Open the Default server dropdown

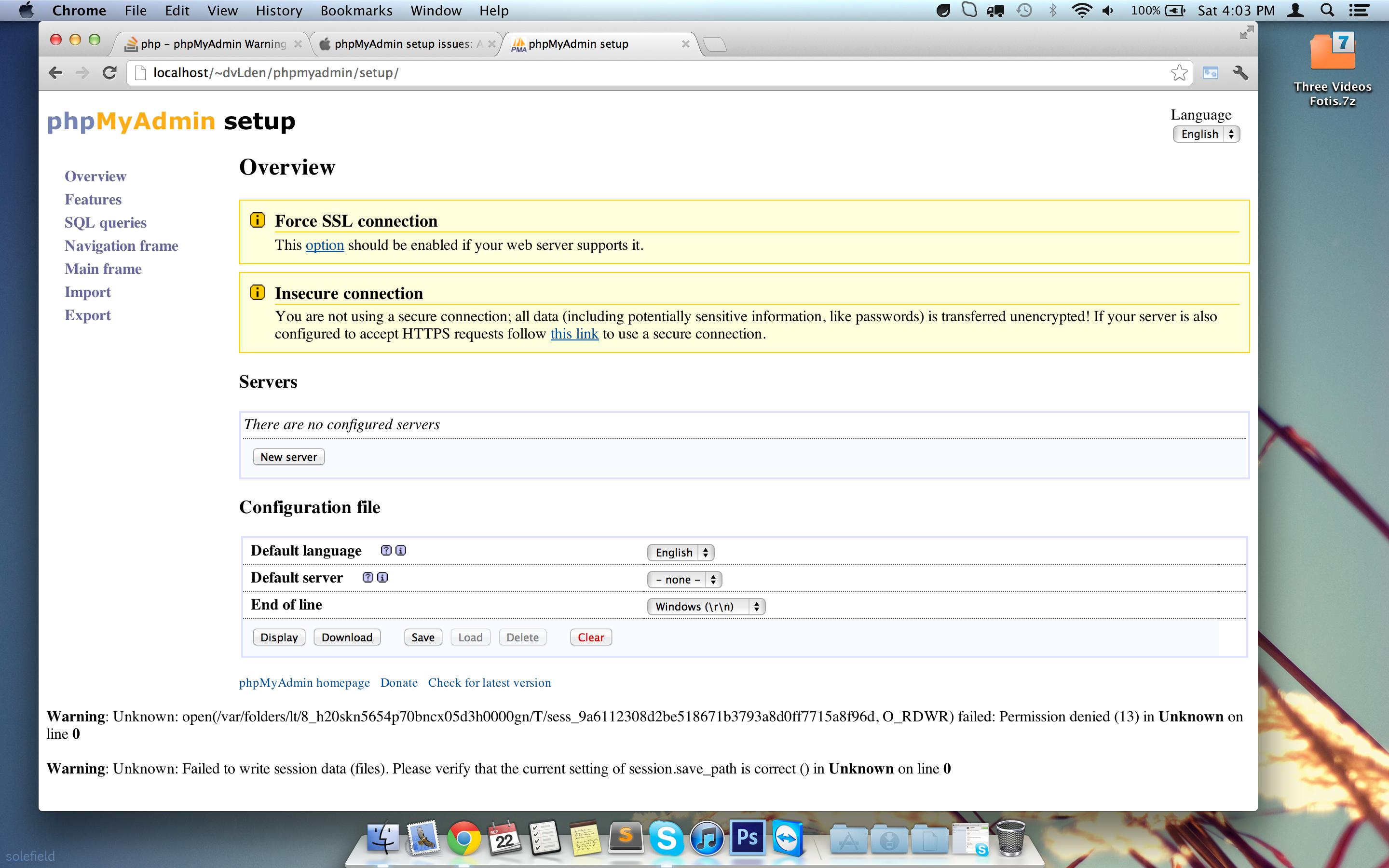[684, 580]
